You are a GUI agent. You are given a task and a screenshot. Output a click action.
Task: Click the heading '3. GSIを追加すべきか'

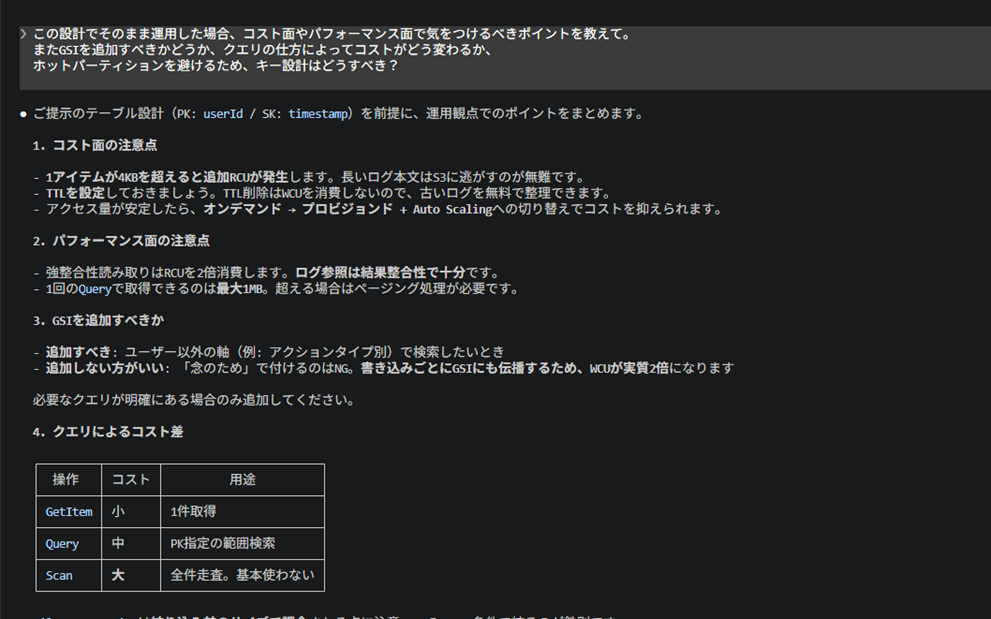click(x=98, y=321)
